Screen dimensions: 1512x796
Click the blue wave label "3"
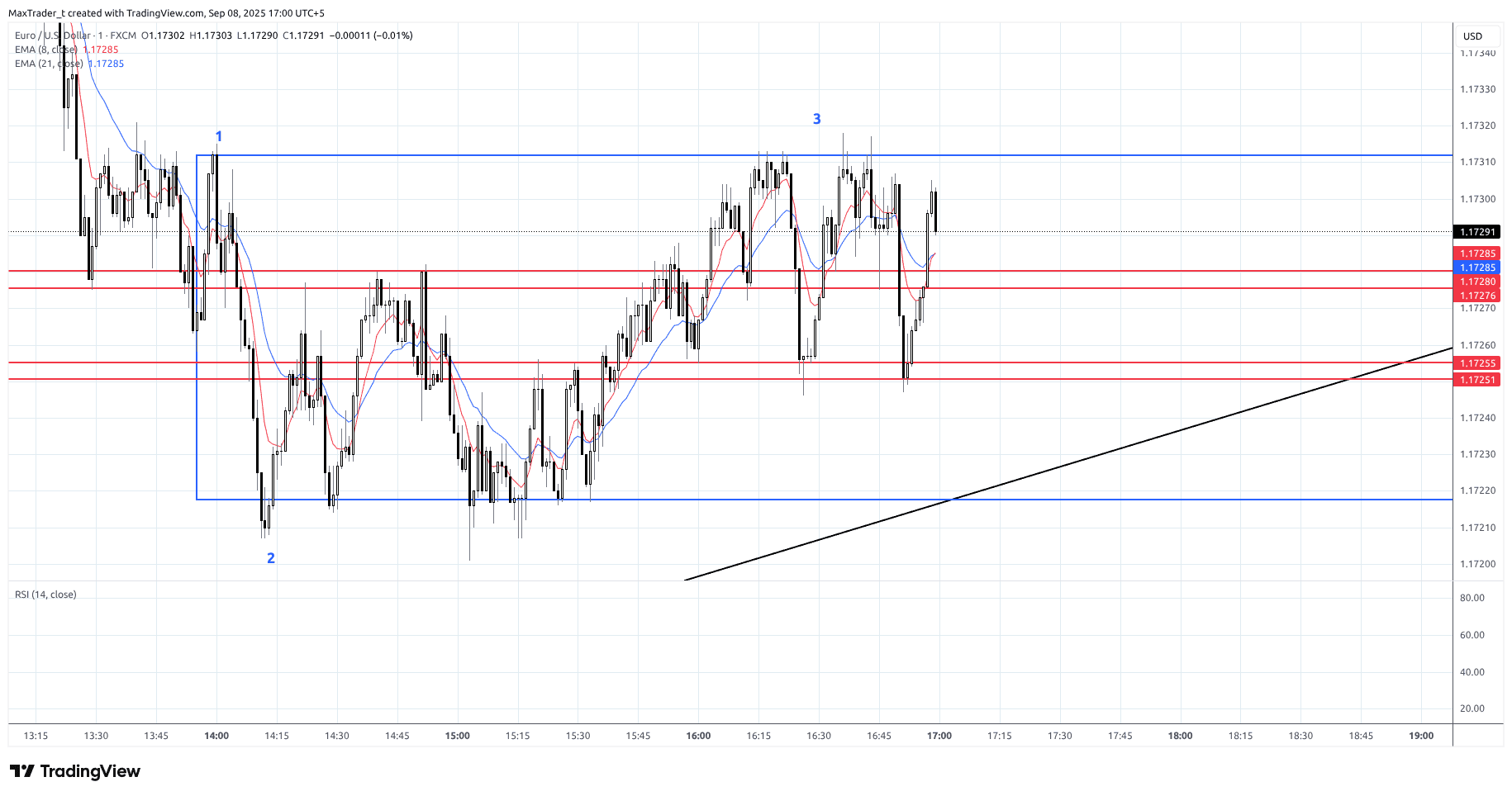816,119
